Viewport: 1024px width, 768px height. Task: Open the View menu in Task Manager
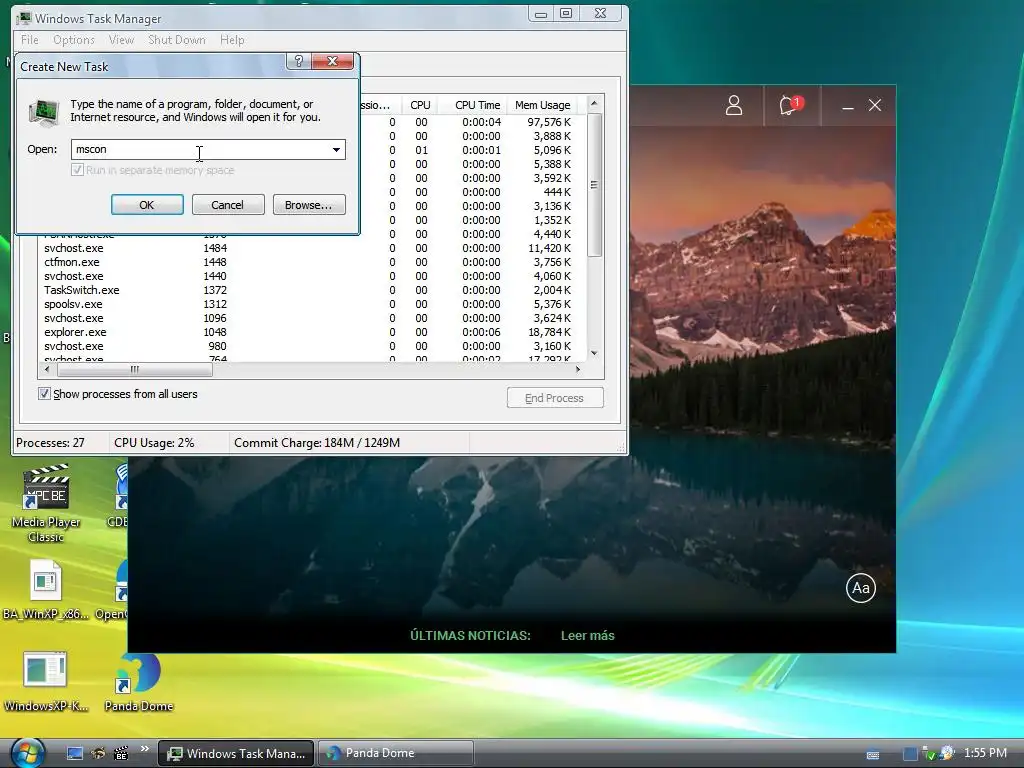(x=121, y=40)
